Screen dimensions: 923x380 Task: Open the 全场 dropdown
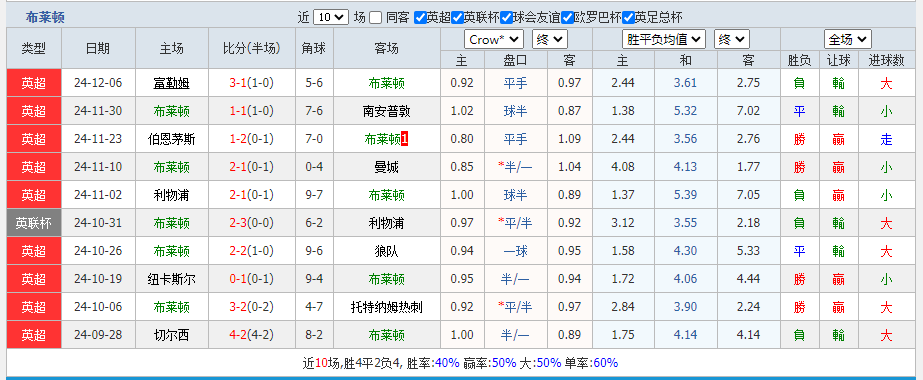click(x=848, y=39)
